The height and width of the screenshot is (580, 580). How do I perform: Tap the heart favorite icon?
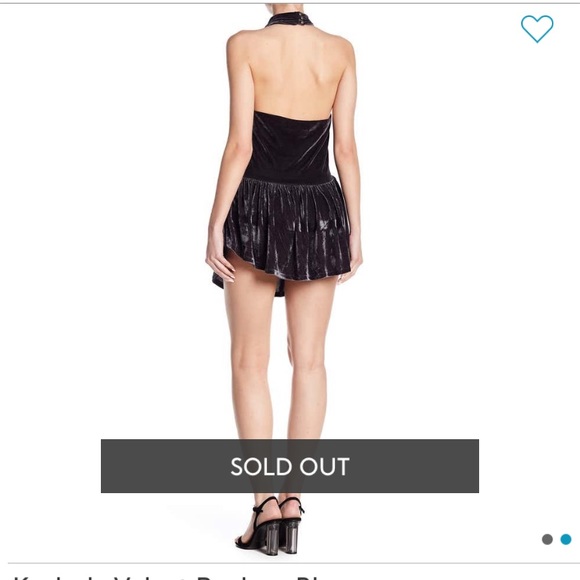point(537,29)
